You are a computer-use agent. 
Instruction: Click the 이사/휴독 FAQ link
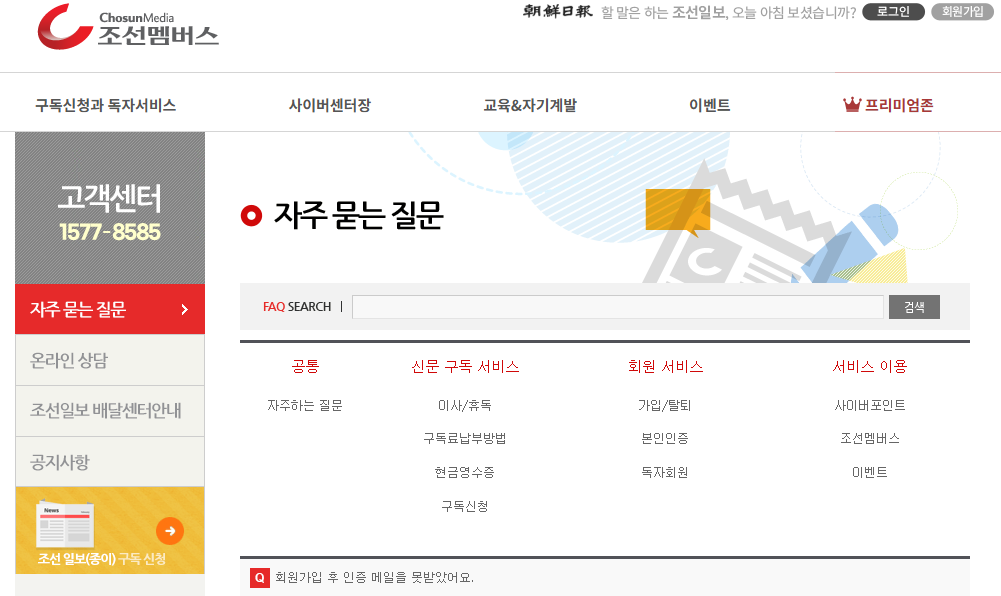[x=463, y=404]
